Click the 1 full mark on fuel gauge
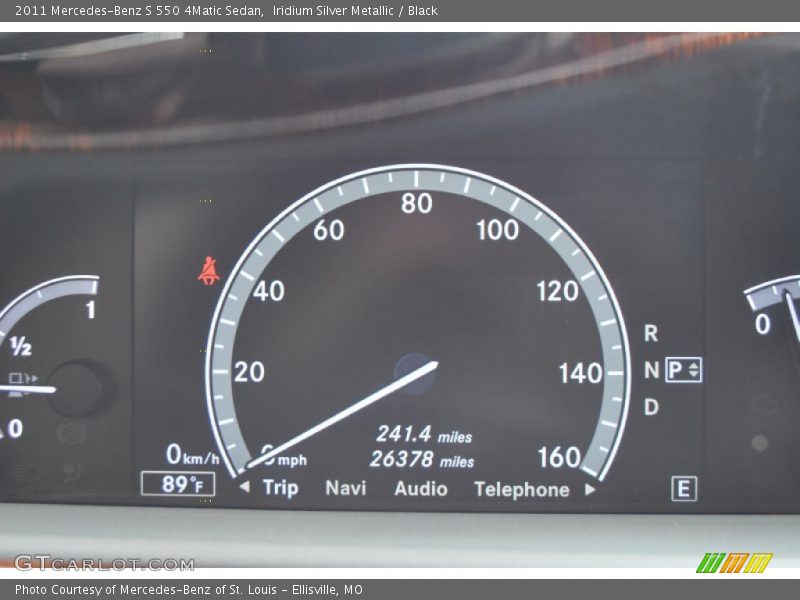Screen dimensions: 800x600 pyautogui.click(x=90, y=310)
